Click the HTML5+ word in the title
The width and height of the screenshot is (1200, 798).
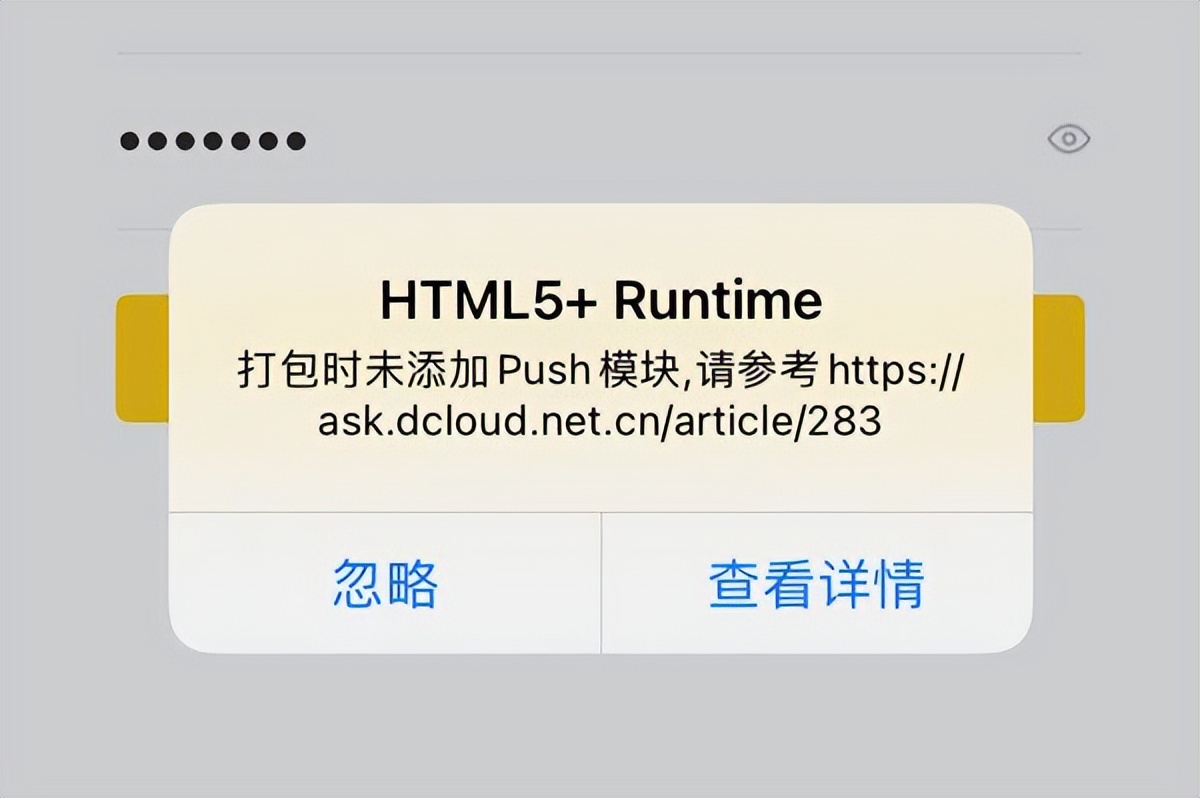(491, 299)
